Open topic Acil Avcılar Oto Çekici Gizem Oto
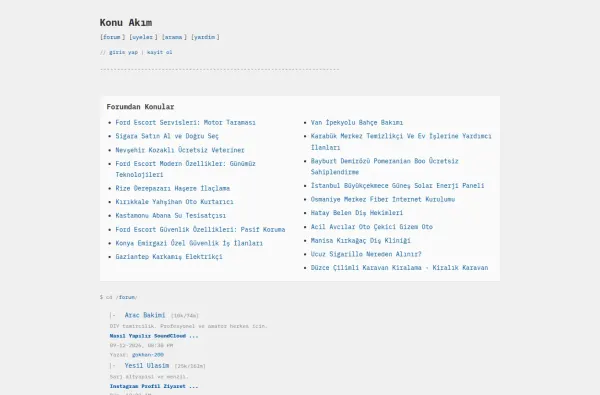This screenshot has width=600, height=395. [372, 227]
